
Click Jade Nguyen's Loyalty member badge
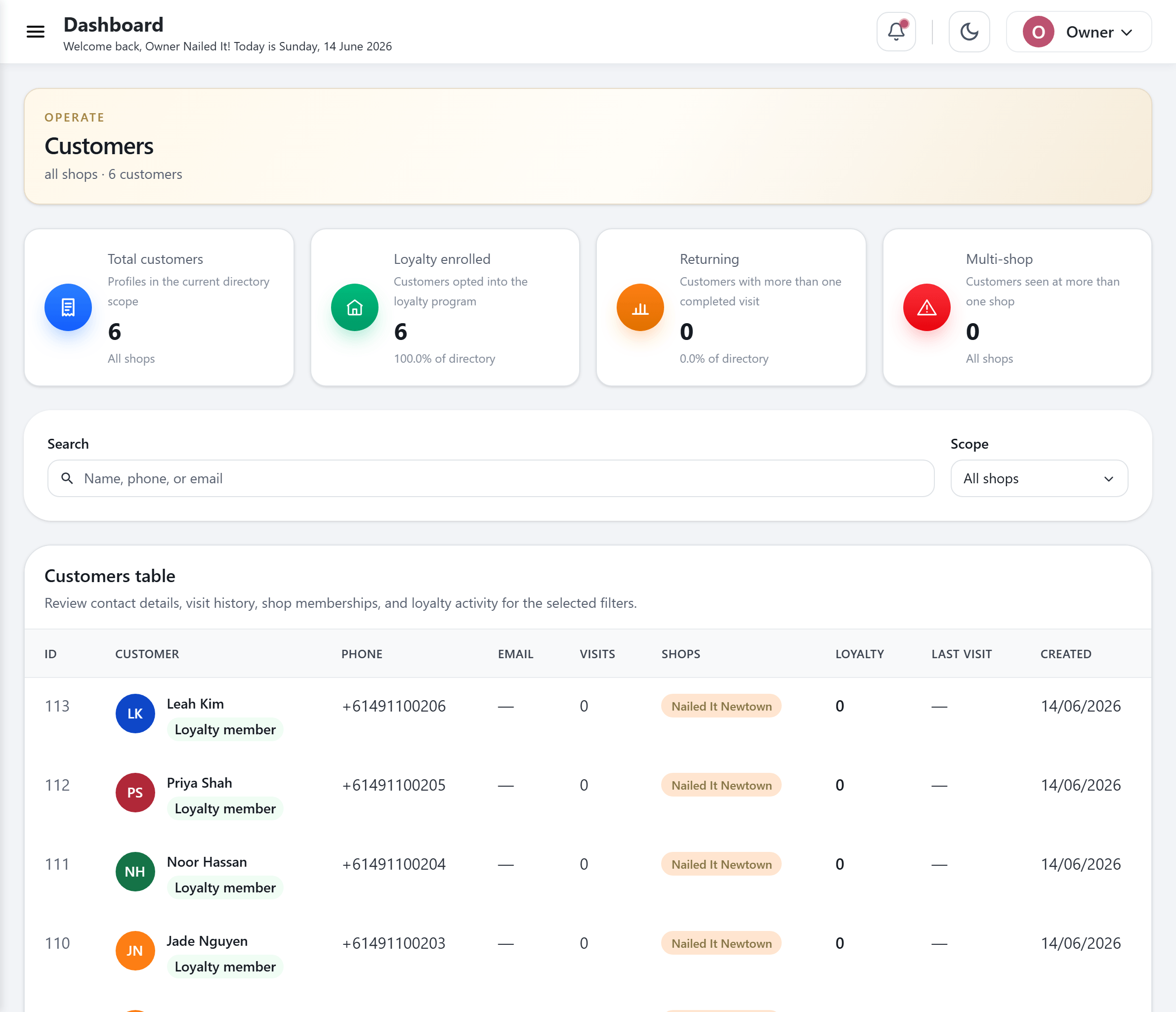(225, 967)
